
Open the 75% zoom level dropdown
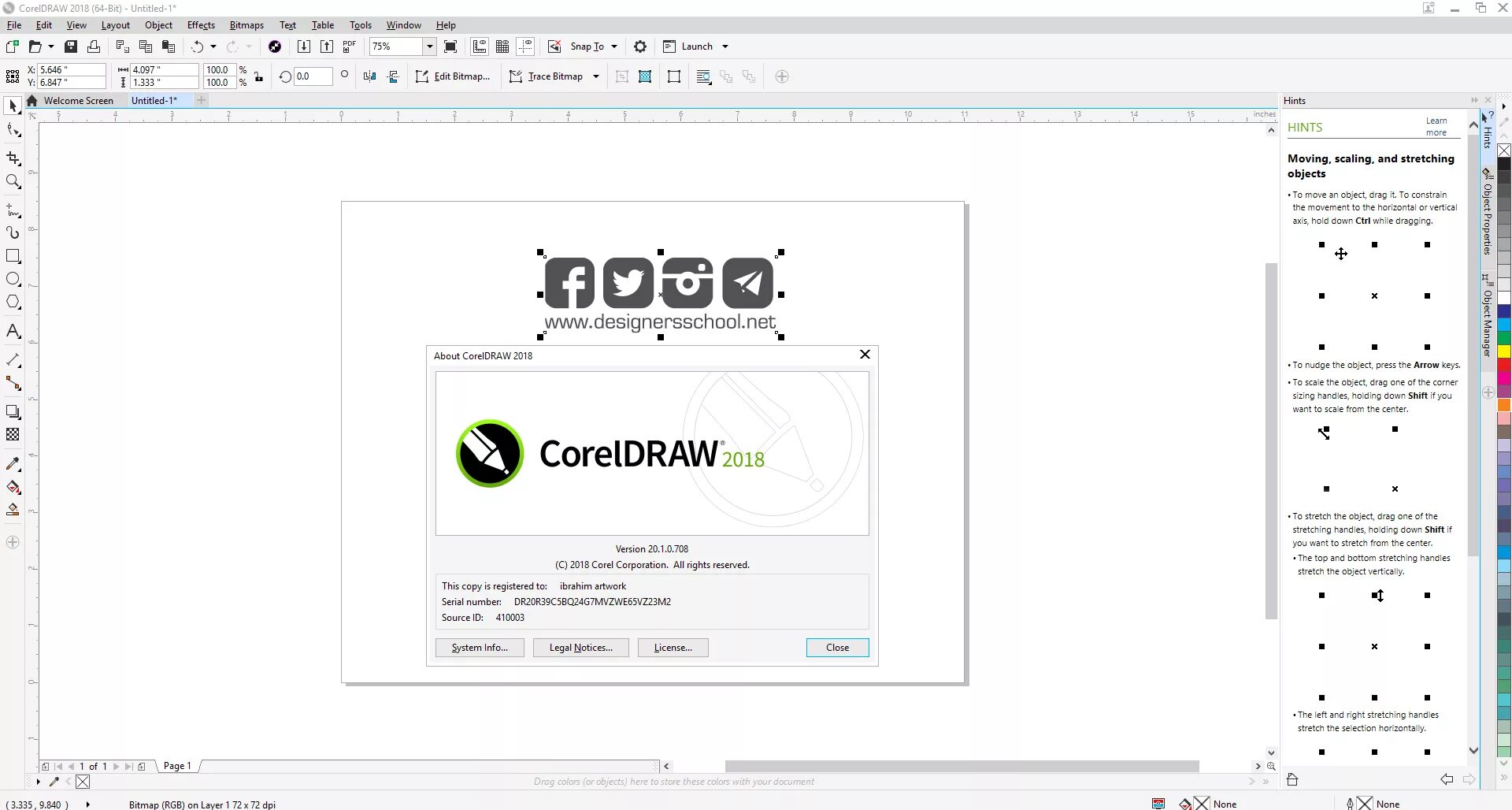(429, 46)
